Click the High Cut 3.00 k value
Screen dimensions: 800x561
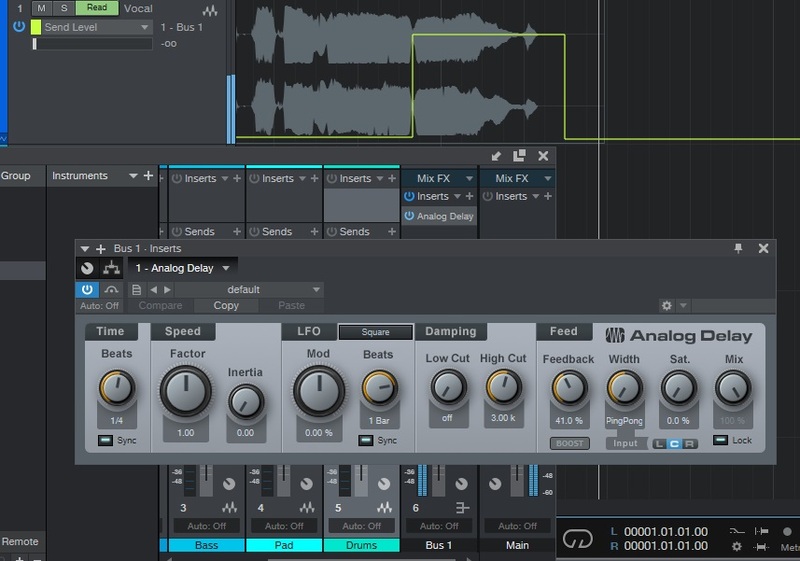(503, 418)
